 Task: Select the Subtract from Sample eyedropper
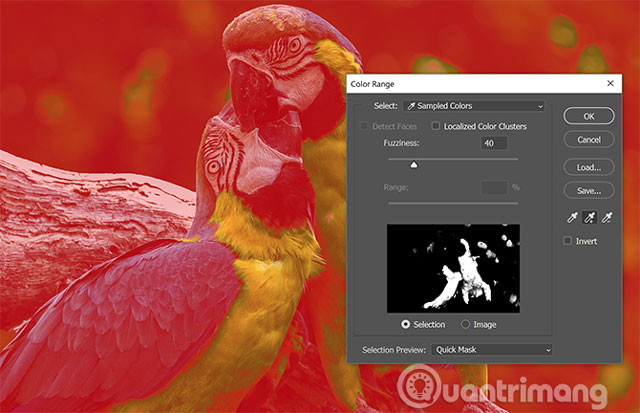[x=607, y=218]
